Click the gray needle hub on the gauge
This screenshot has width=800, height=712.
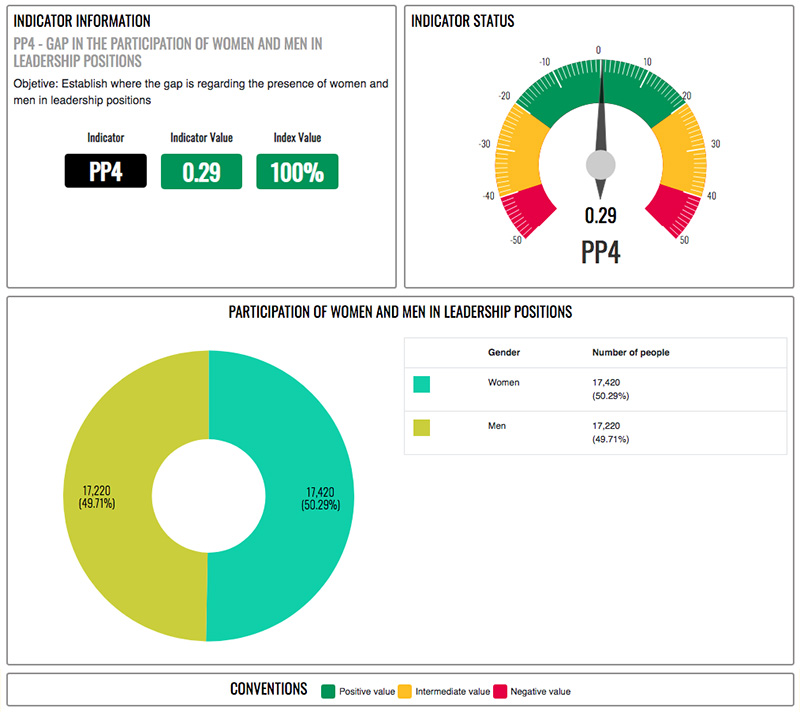(x=600, y=165)
